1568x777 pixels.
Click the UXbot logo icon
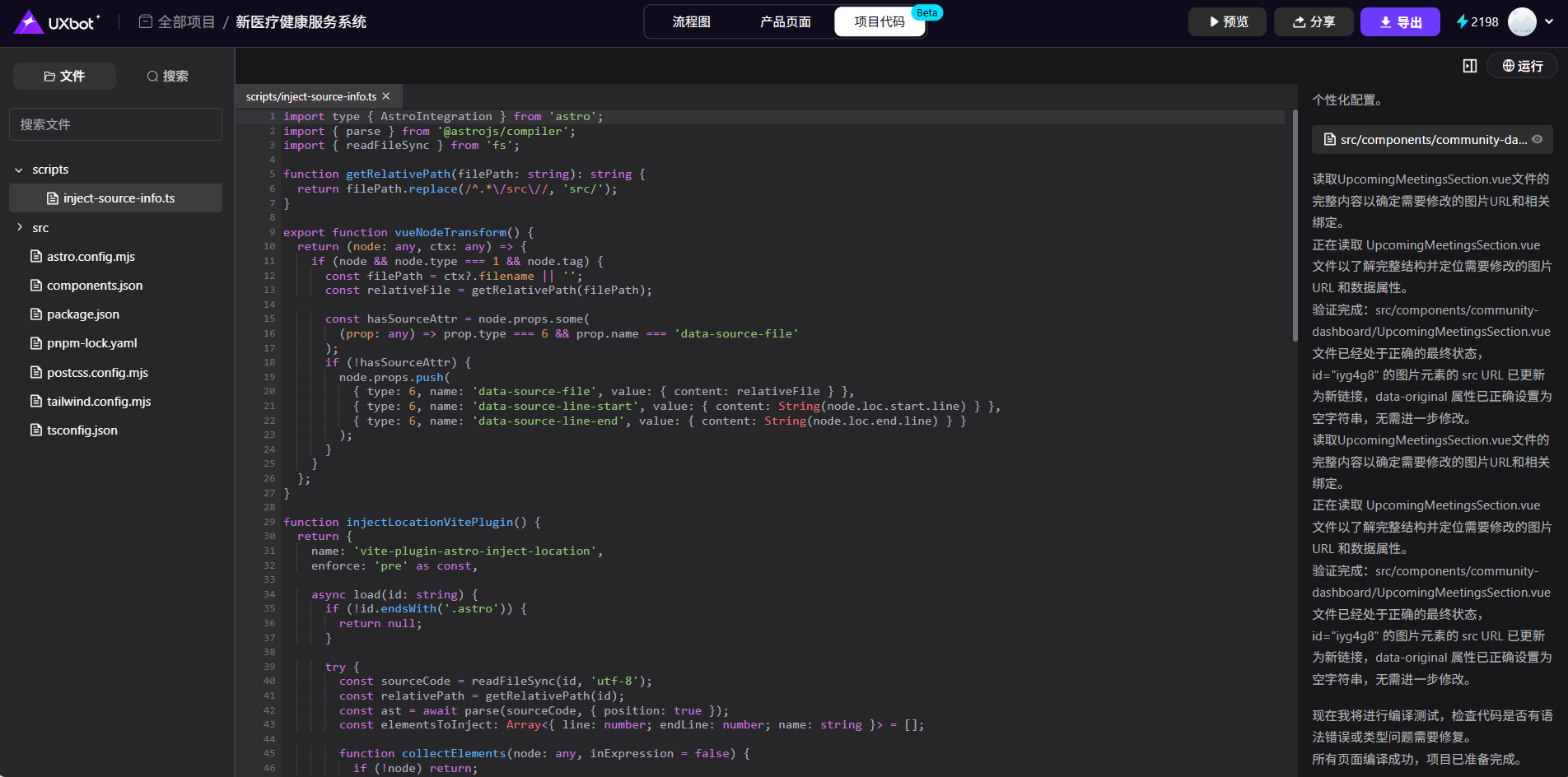point(29,22)
